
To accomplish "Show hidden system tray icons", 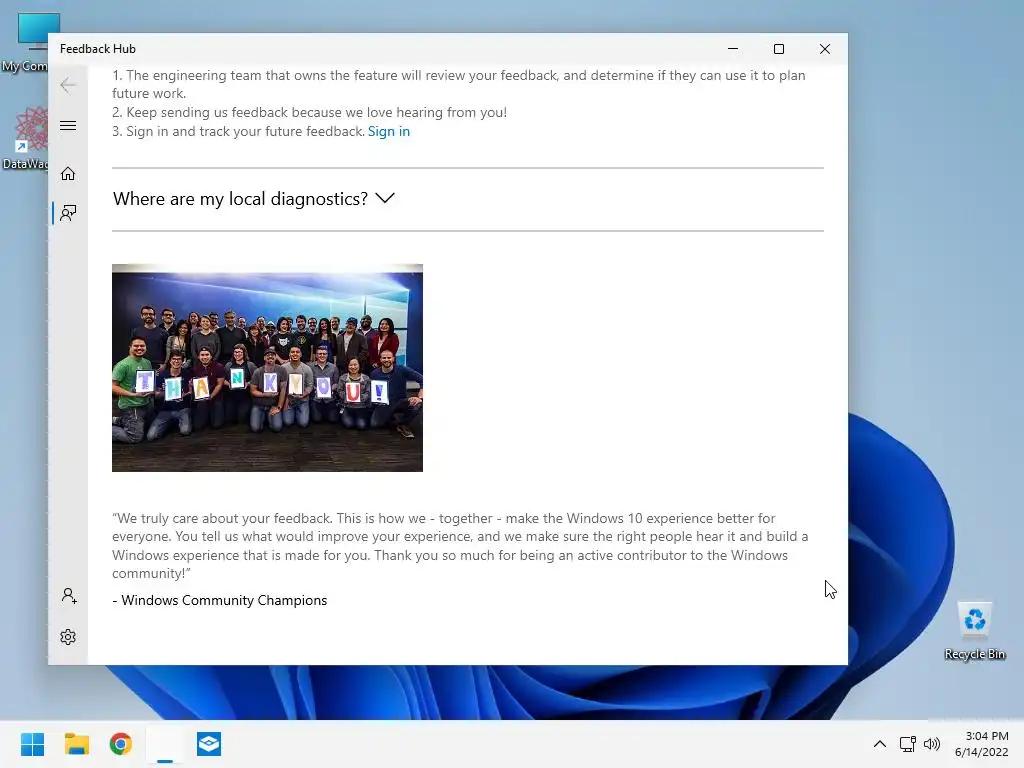I will point(880,744).
